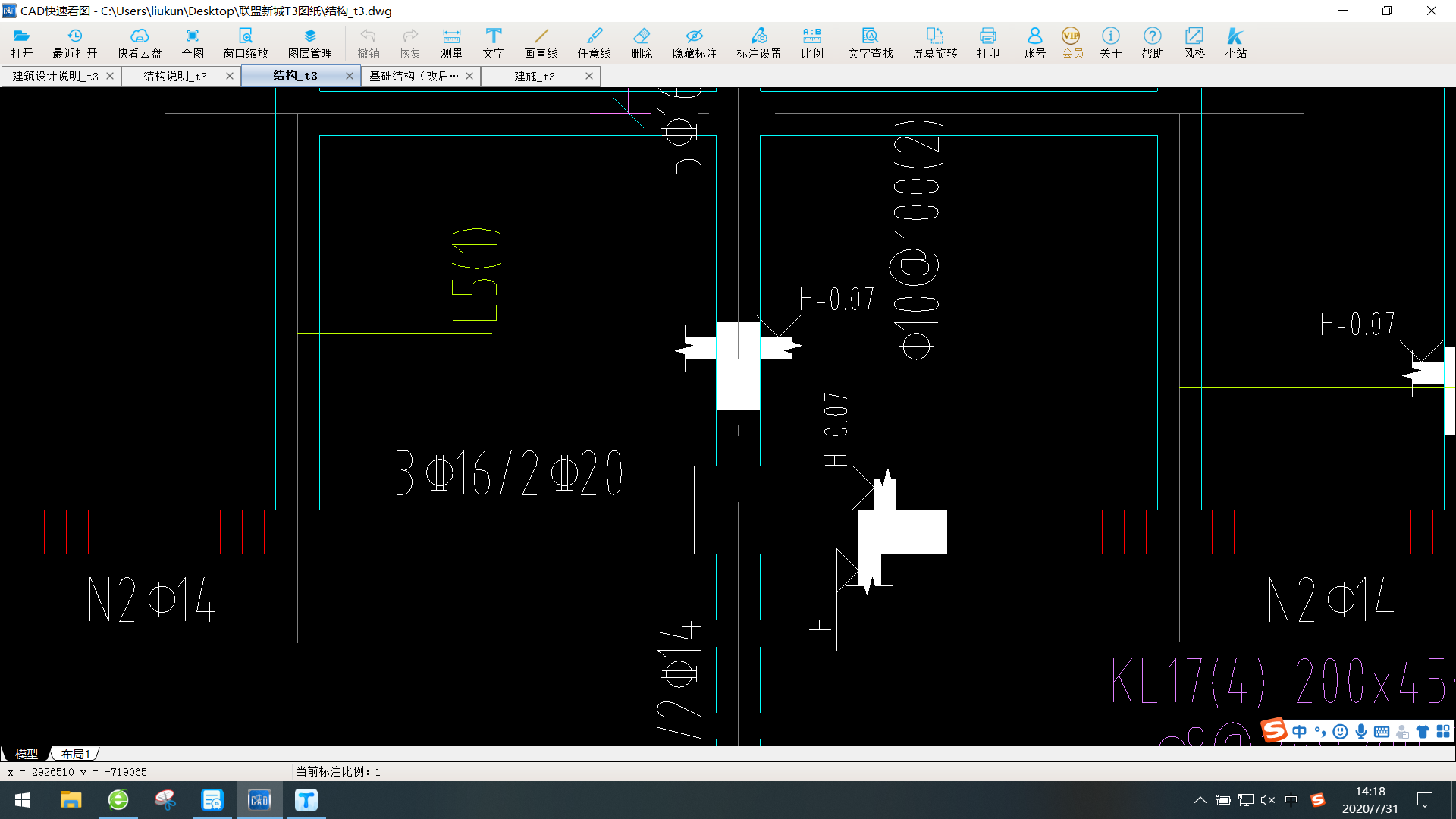Screen dimensions: 1456x819
Task: Choose the 任意线 freehand line tool
Action: tap(595, 43)
